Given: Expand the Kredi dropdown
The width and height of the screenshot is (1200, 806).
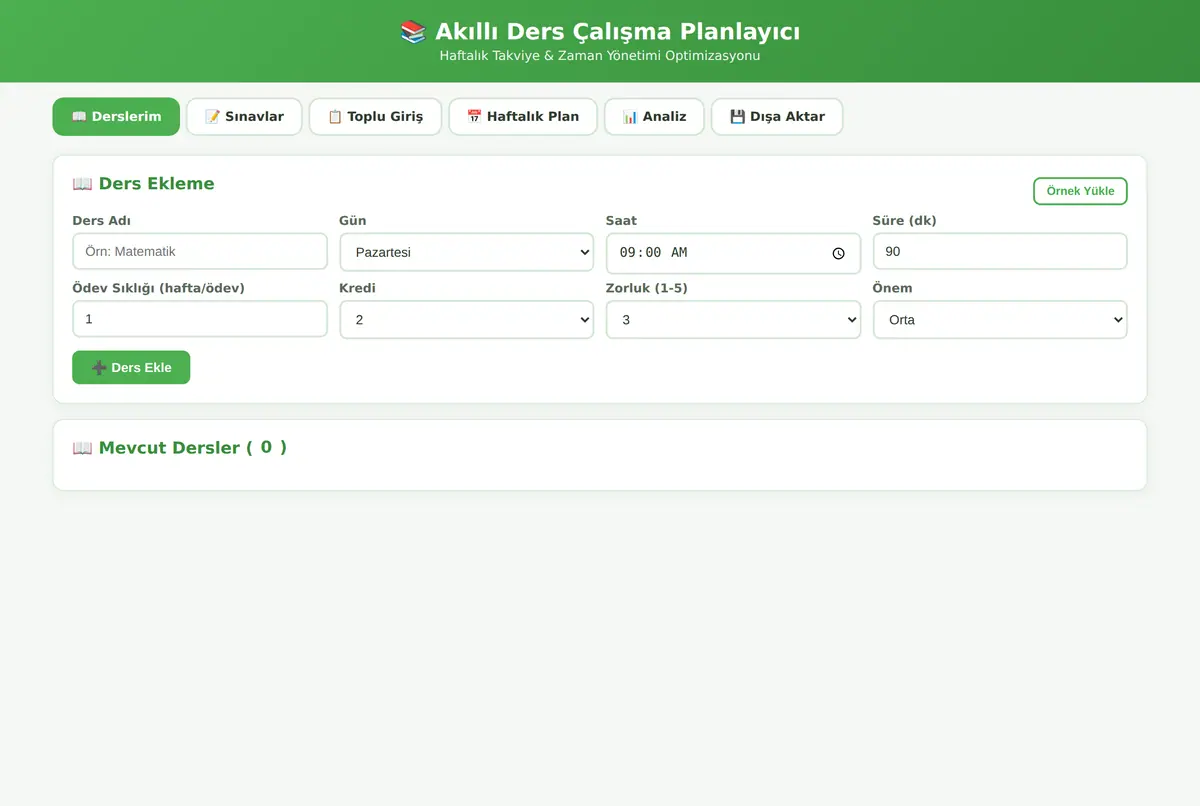Looking at the screenshot, I should click(467, 320).
